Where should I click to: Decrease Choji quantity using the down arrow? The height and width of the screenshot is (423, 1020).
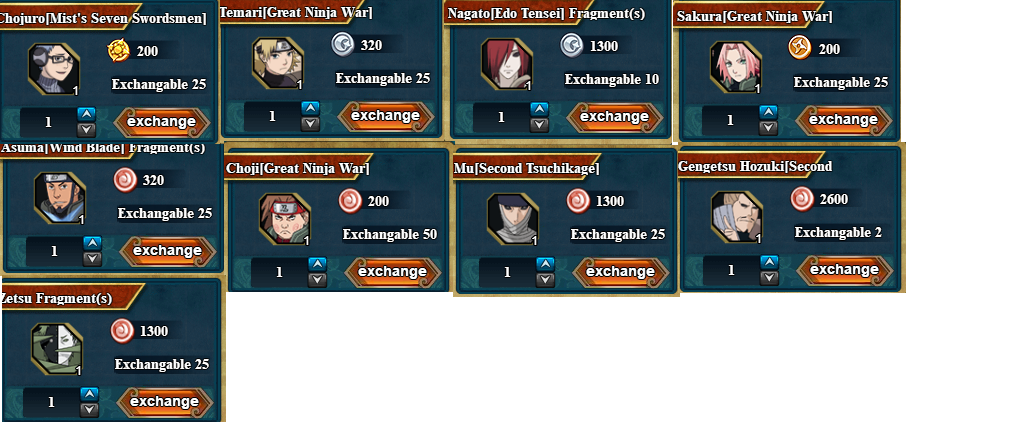[317, 279]
